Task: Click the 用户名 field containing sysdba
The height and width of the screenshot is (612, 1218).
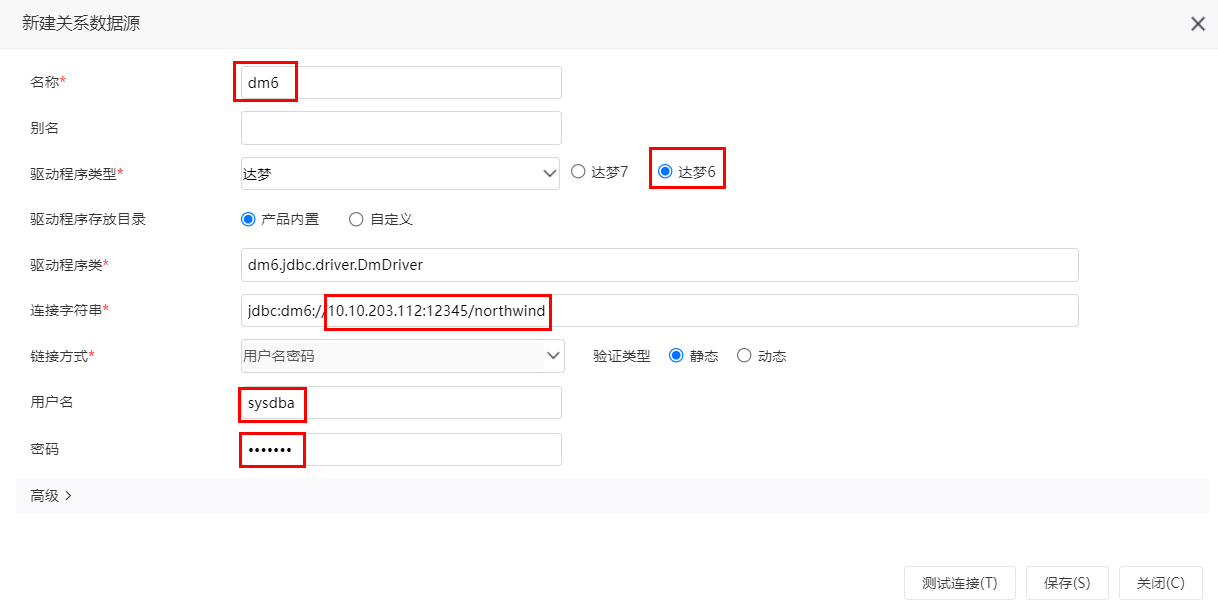Action: 401,403
